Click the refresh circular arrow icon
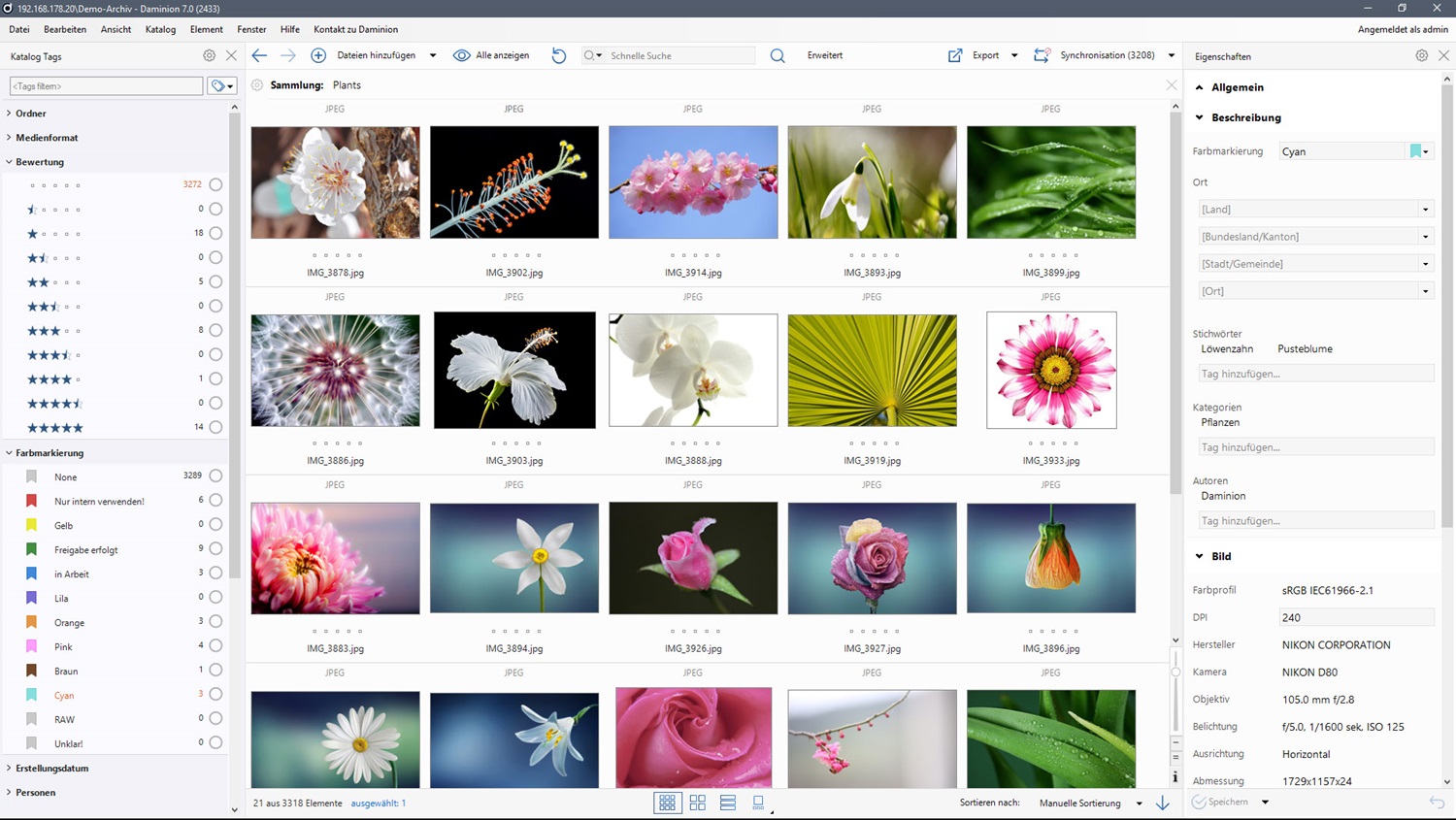The image size is (1456, 820). [x=559, y=55]
